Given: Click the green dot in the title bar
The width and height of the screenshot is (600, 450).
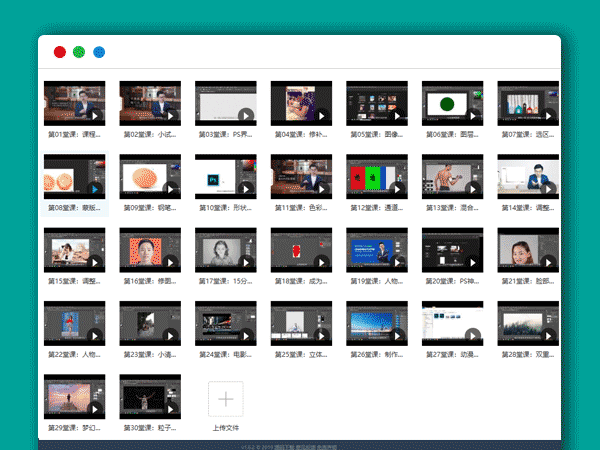Looking at the screenshot, I should pyautogui.click(x=80, y=52).
